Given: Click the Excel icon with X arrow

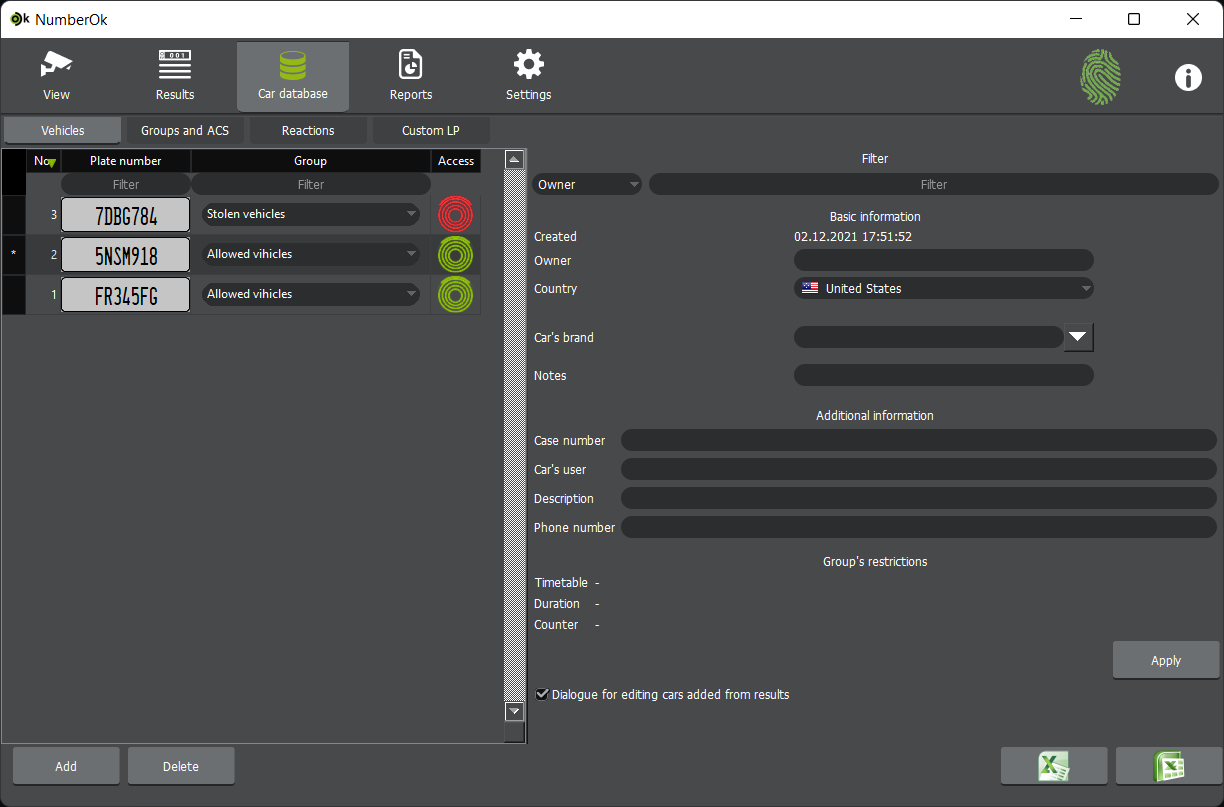Looking at the screenshot, I should (x=1054, y=766).
